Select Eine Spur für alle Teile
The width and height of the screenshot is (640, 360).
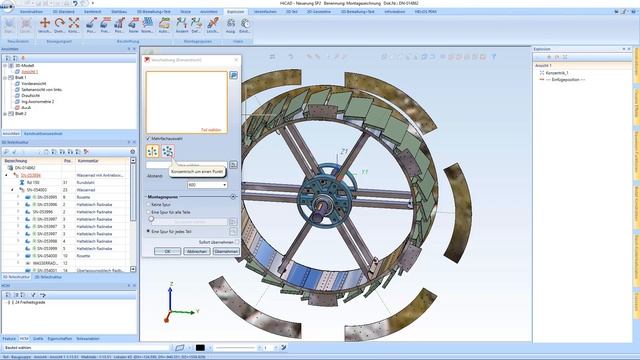[148, 212]
